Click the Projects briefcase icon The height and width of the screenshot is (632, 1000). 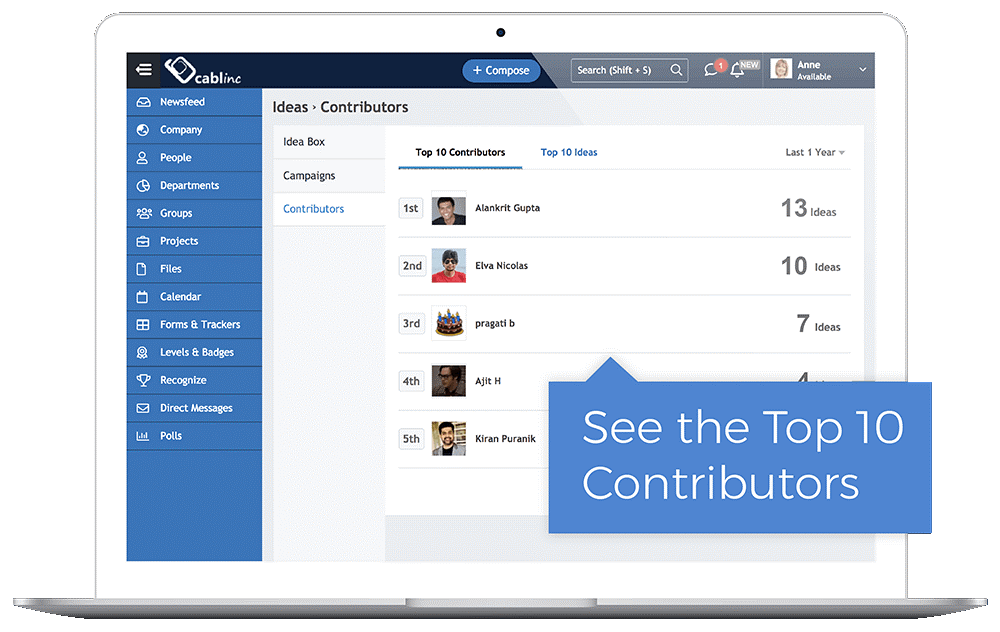(x=143, y=241)
